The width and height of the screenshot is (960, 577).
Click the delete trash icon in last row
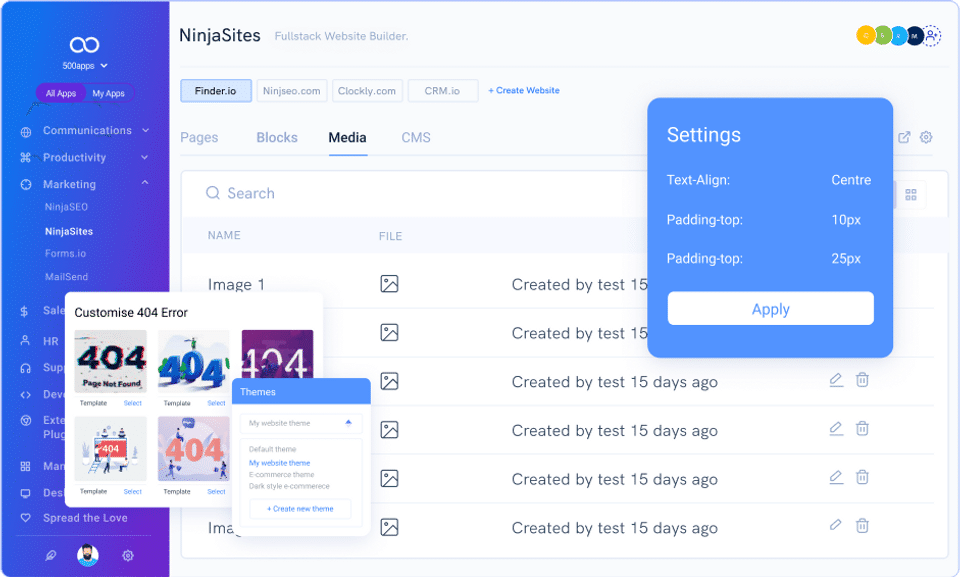click(862, 525)
